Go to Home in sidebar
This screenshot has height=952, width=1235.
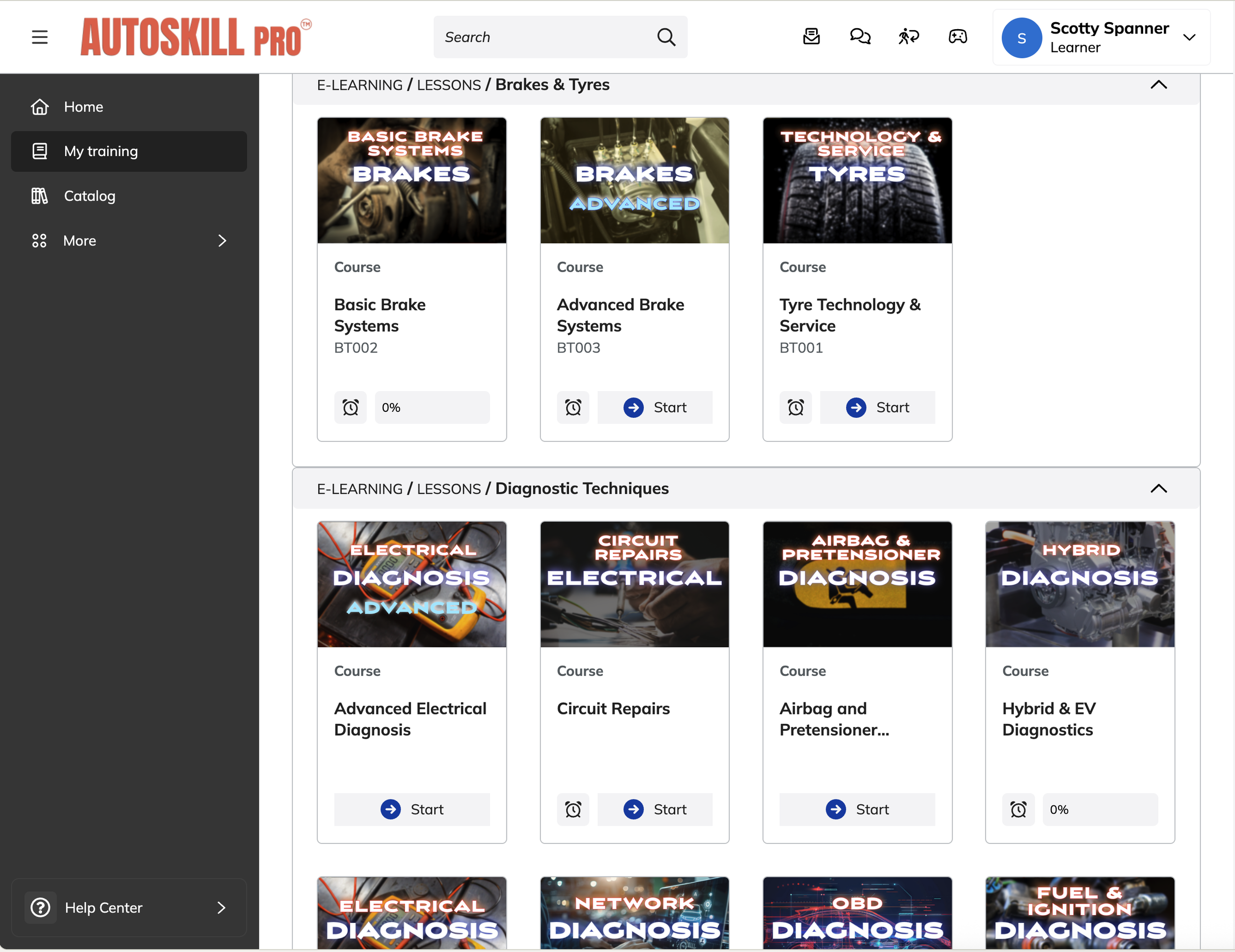[x=83, y=107]
